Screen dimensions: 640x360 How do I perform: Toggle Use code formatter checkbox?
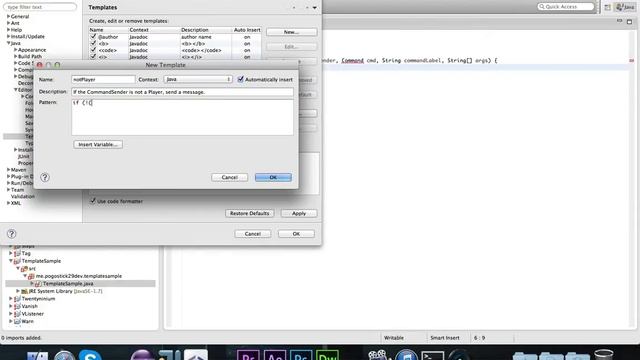point(93,201)
